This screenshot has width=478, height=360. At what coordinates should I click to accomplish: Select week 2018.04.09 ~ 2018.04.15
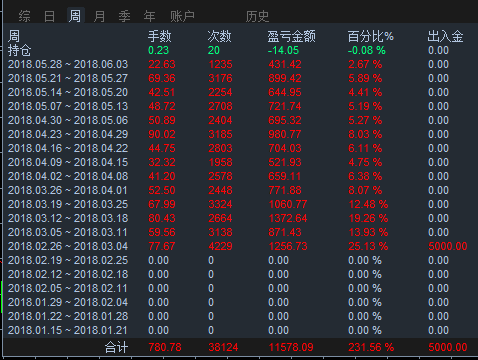point(68,162)
